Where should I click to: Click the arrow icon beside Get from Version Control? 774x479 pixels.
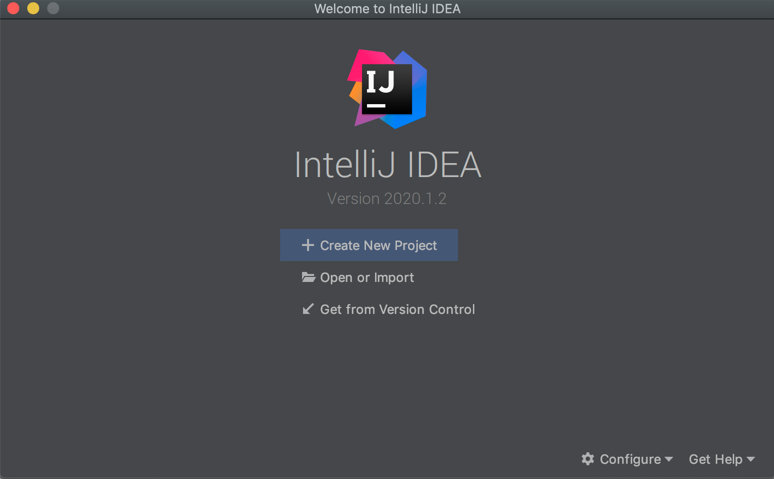coord(308,309)
